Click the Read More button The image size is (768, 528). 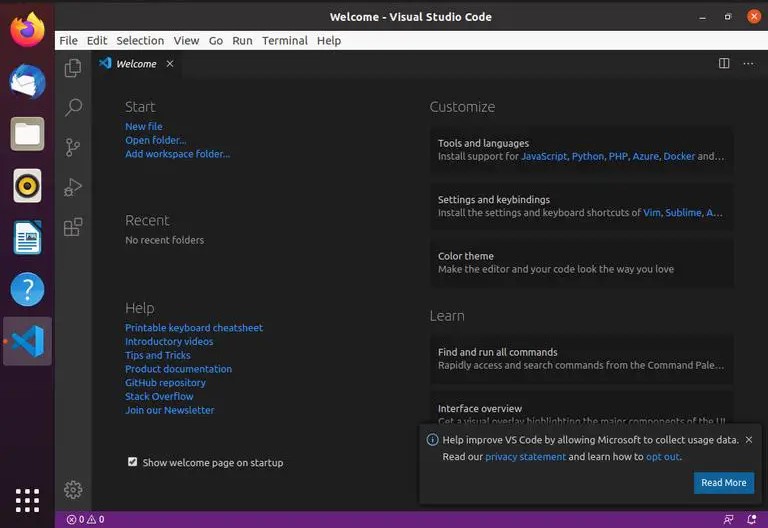(723, 482)
